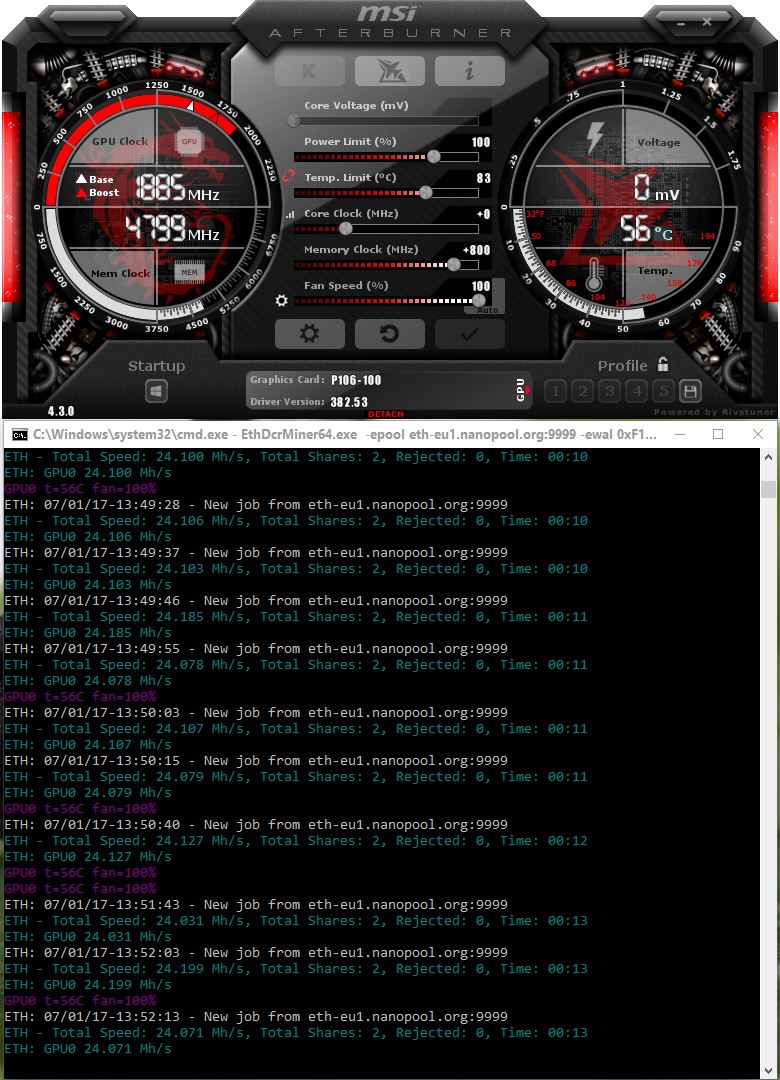Toggle power/temp limit link icon
780x1080 pixels.
click(x=288, y=176)
